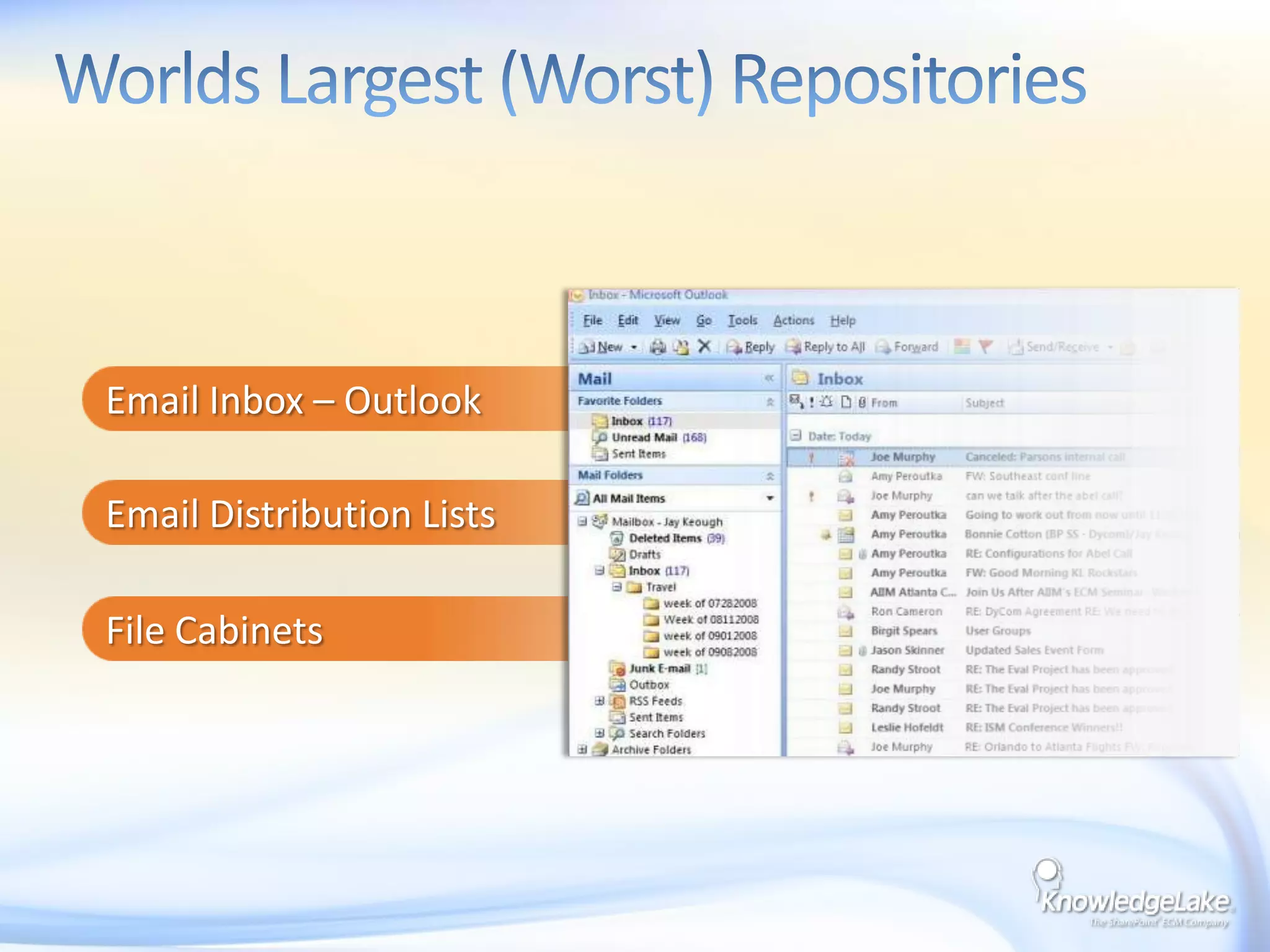The height and width of the screenshot is (952, 1270).
Task: Open AIIM Atlanta ECM Seminar email
Action: pos(986,592)
